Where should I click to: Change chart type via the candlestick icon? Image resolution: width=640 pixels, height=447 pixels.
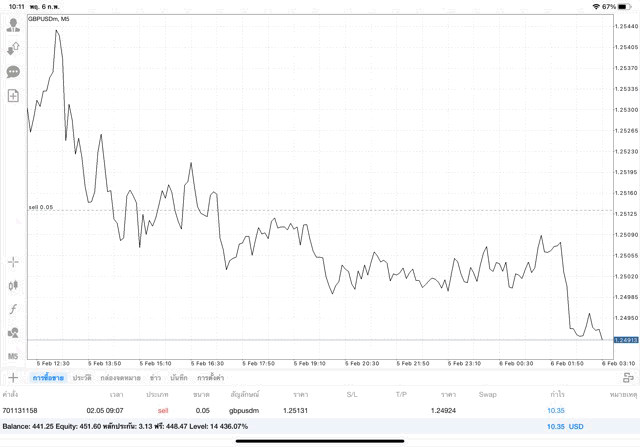[13, 285]
